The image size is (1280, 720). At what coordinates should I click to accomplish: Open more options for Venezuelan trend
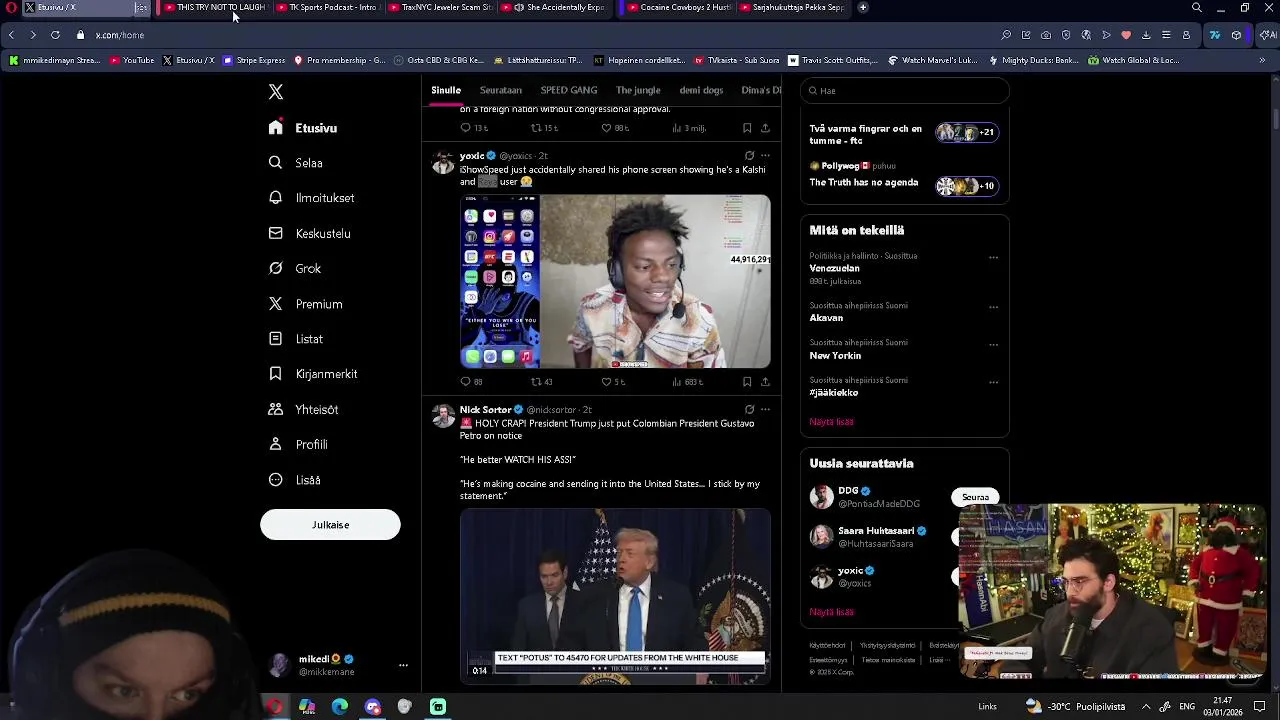click(x=993, y=257)
